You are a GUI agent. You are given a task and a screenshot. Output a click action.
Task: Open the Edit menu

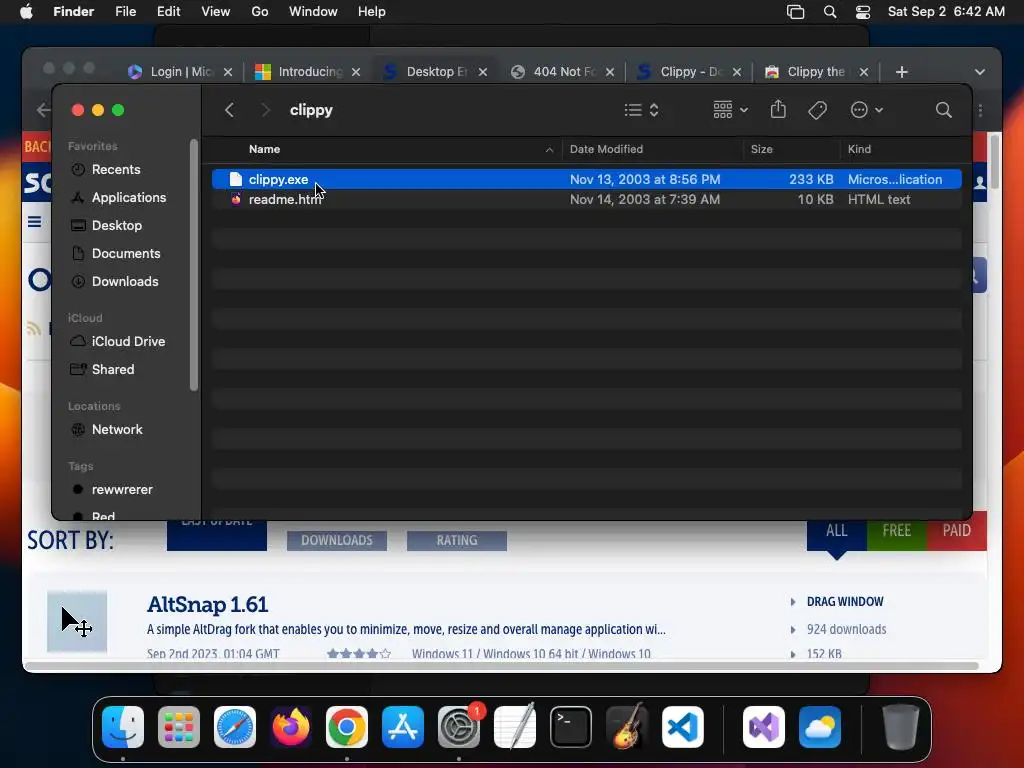pyautogui.click(x=168, y=12)
